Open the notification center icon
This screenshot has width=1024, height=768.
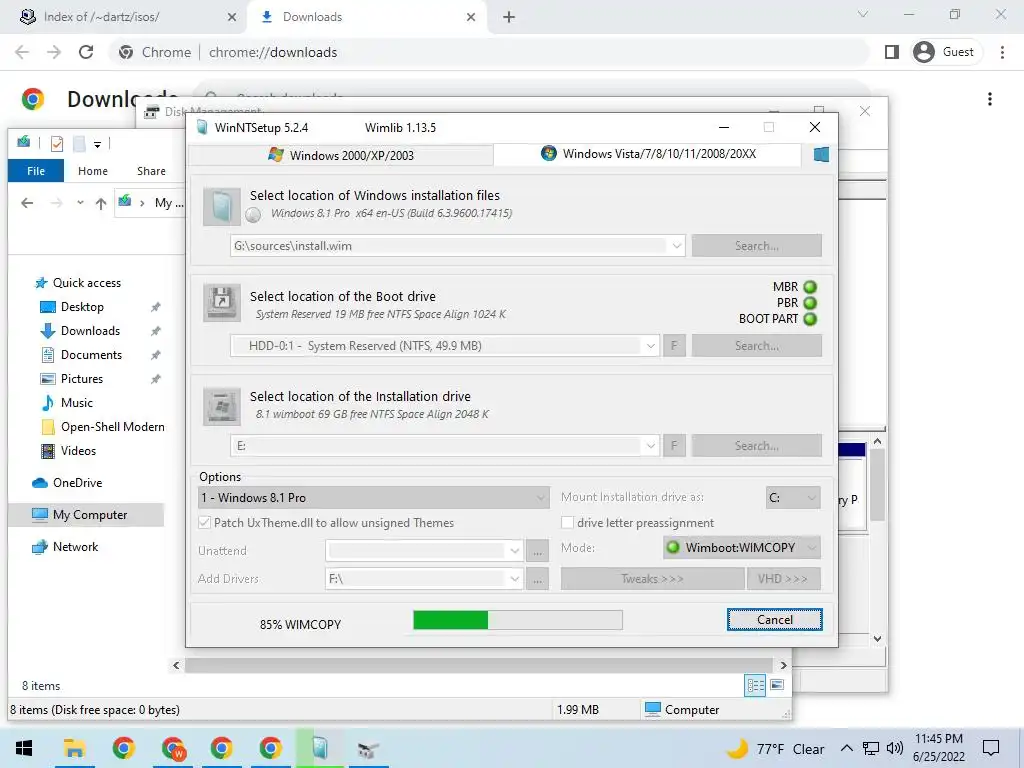pos(991,748)
